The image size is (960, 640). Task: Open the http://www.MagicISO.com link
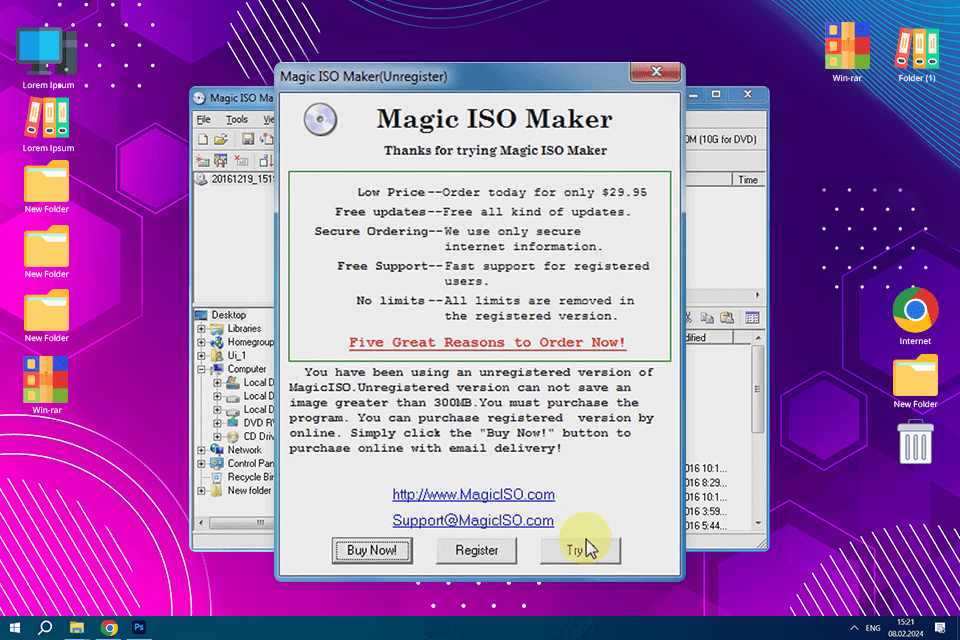click(473, 494)
